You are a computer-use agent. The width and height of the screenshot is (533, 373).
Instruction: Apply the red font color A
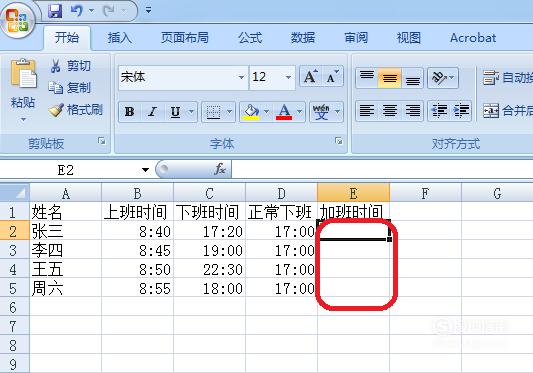point(284,112)
